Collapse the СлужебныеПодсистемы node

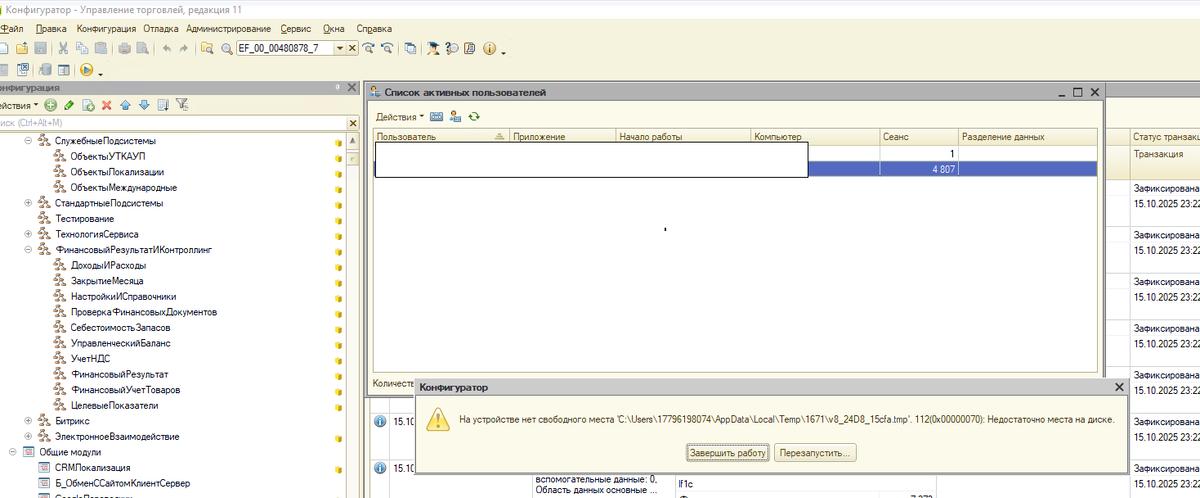[x=28, y=141]
